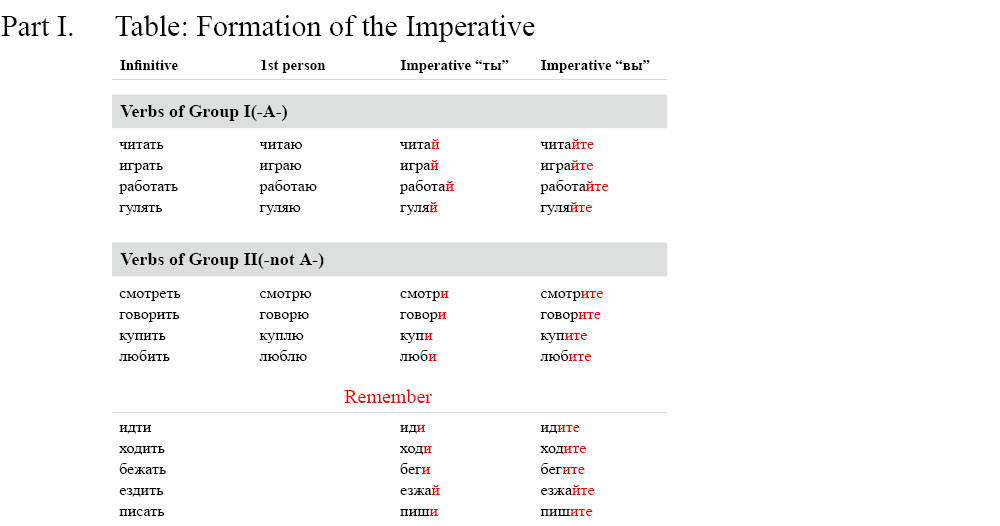The height and width of the screenshot is (526, 1000).
Task: Click the imperative 'купи' cell
Action: pos(416,336)
